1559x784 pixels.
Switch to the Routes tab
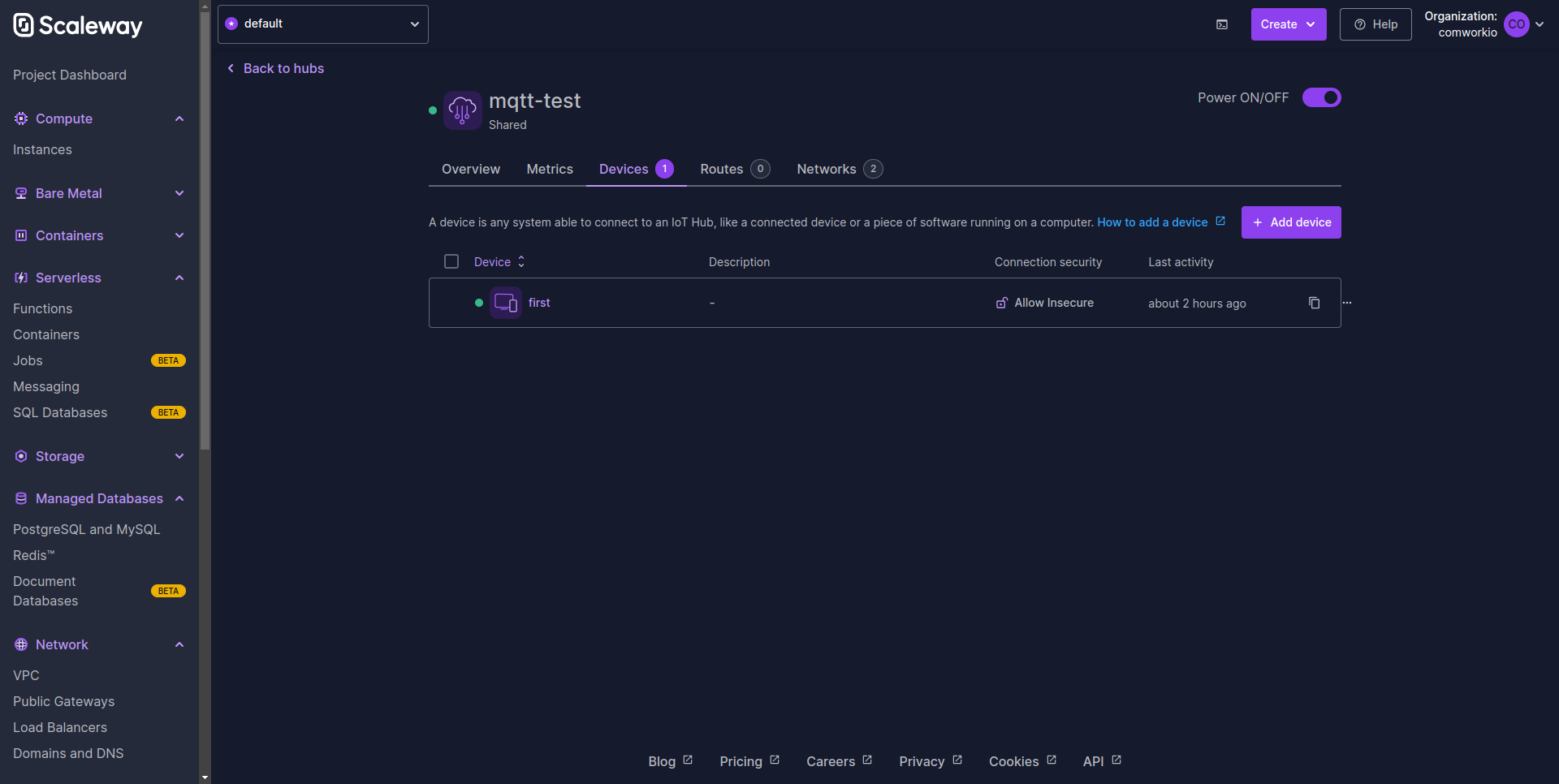pyautogui.click(x=735, y=169)
